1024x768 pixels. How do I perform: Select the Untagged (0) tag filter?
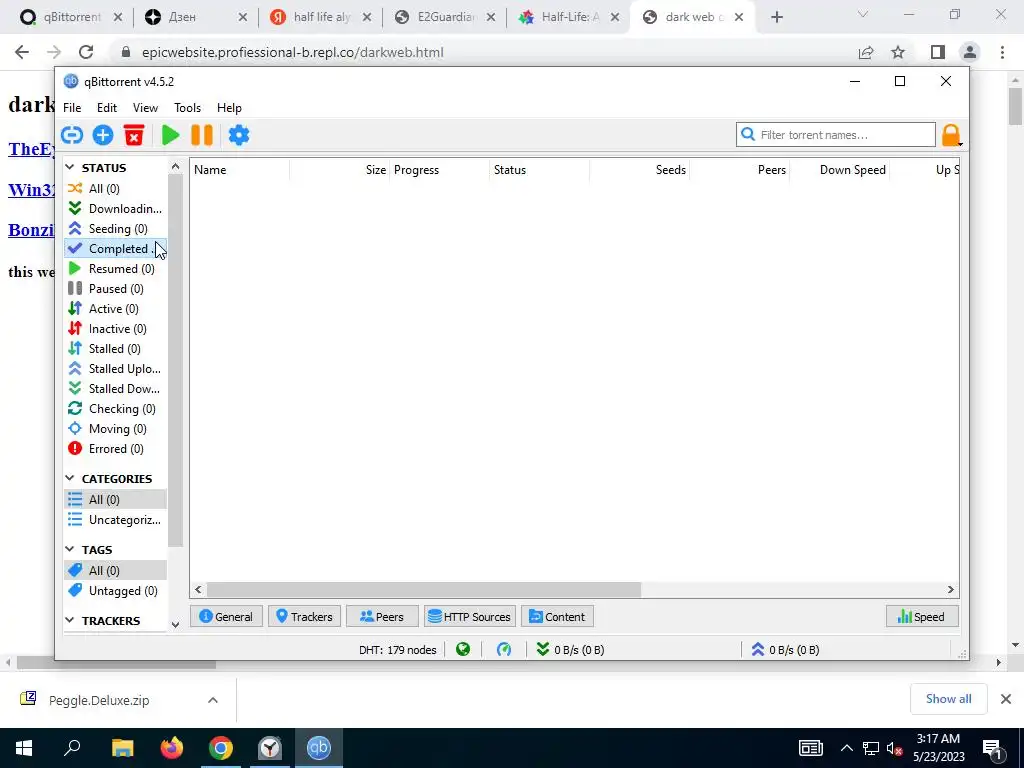[116, 591]
